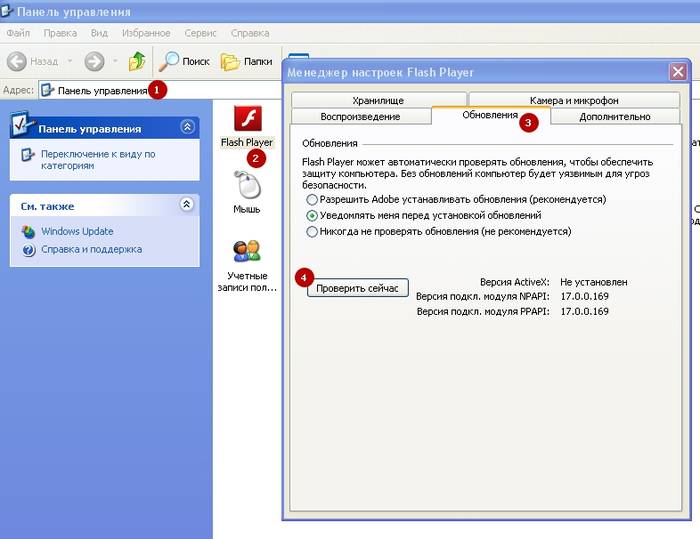Select 'Никогда не проверять обновления' radio option
Image resolution: width=700 pixels, height=539 pixels.
click(x=312, y=231)
